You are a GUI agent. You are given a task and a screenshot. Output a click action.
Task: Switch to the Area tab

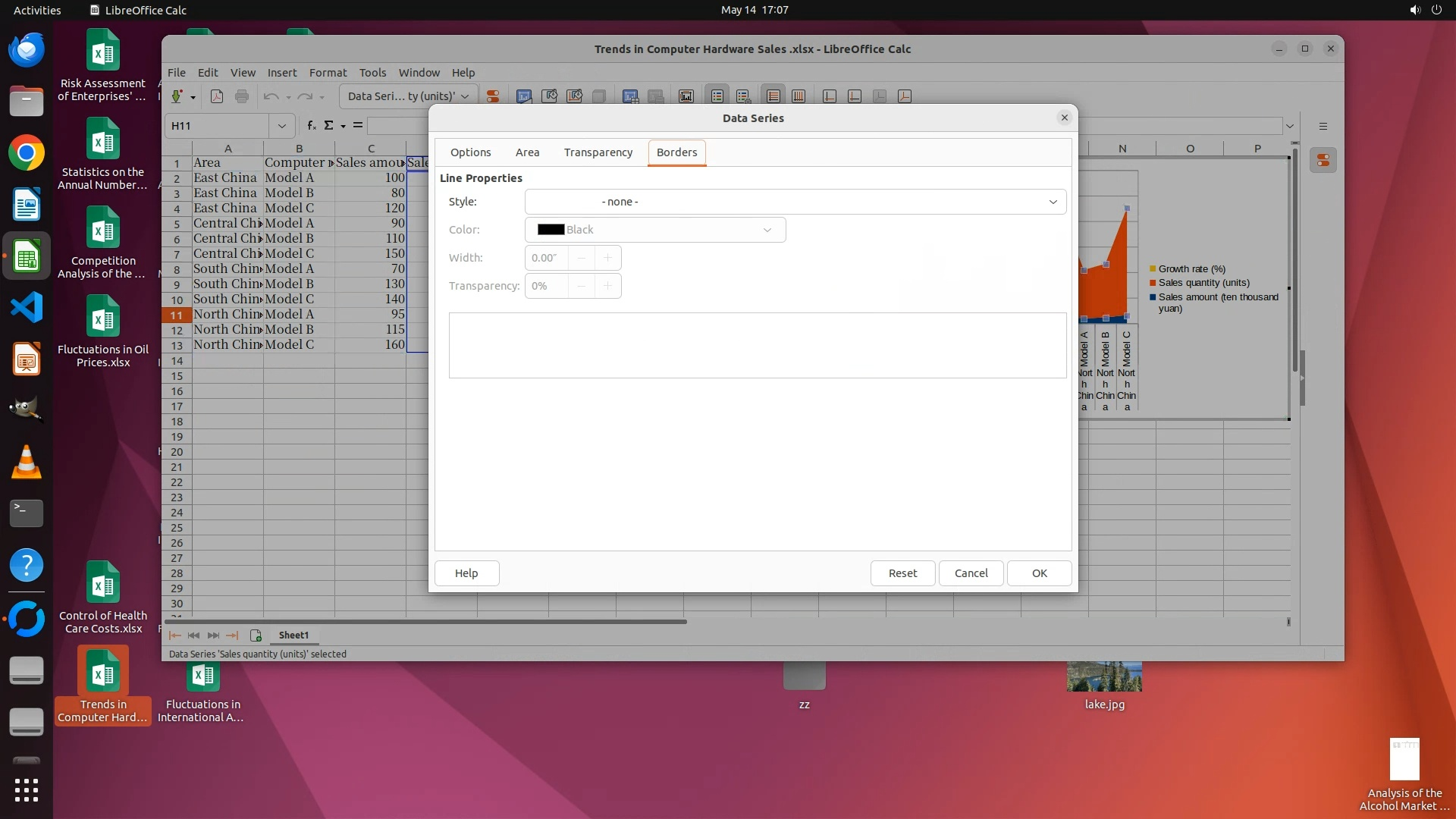527,152
